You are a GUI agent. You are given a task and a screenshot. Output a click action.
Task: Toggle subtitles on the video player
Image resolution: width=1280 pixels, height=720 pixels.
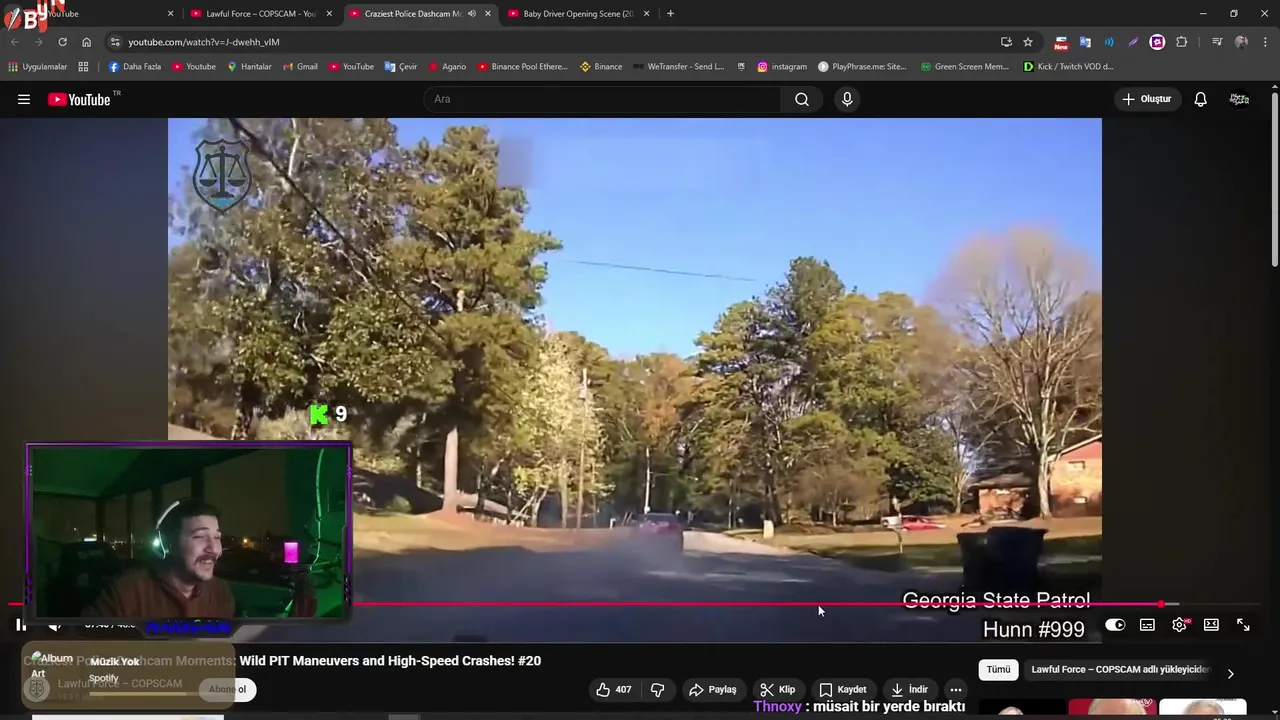[x=1147, y=625]
